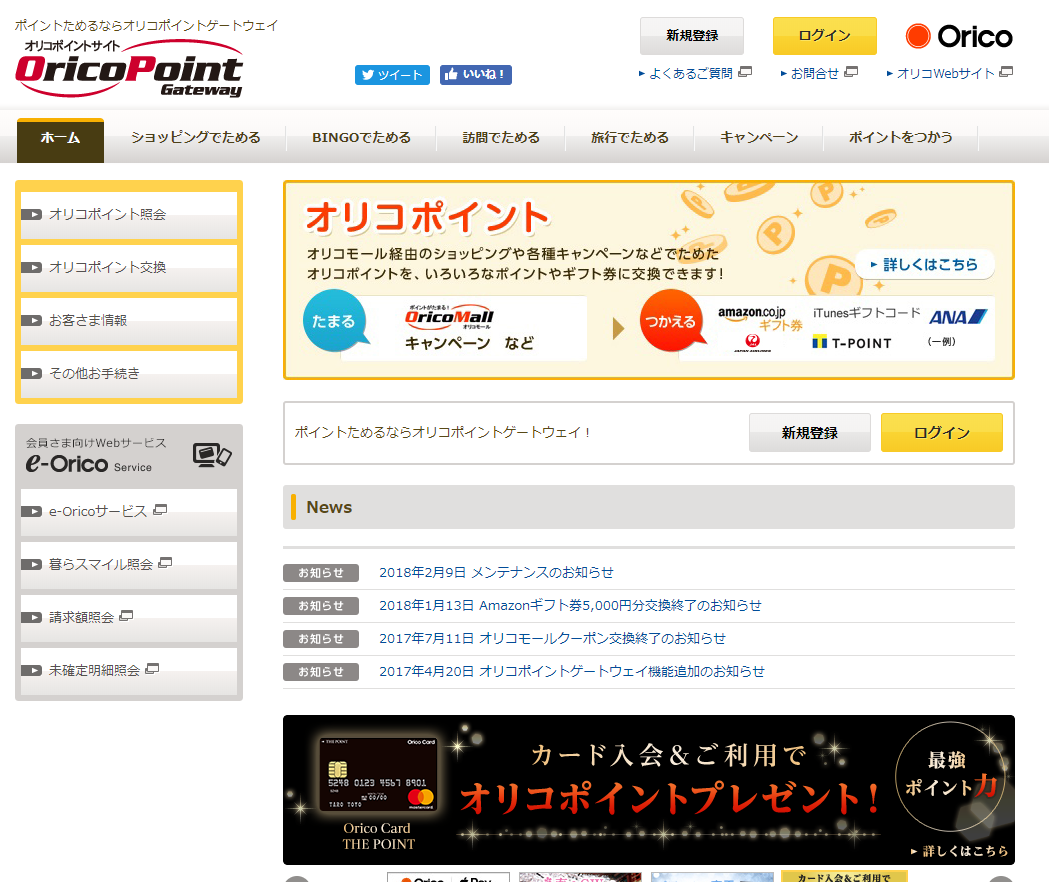Click the 詳しくはこちら button in banner
The image size is (1049, 882).
(x=924, y=265)
